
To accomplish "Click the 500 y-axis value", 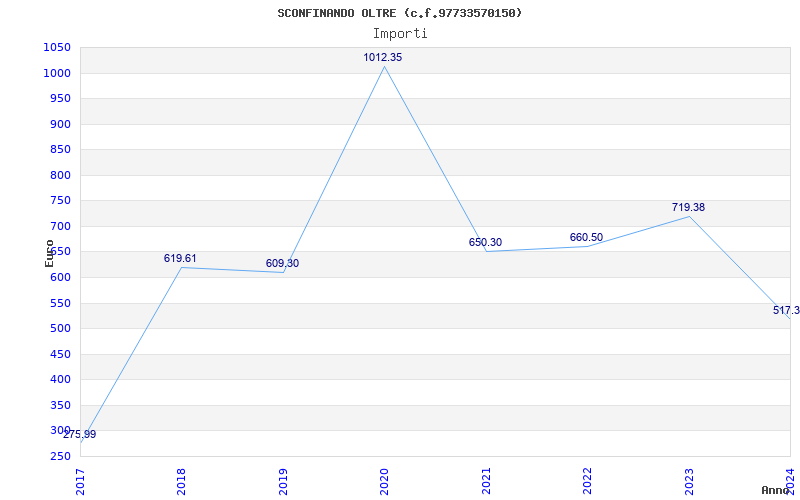I will [x=60, y=329].
